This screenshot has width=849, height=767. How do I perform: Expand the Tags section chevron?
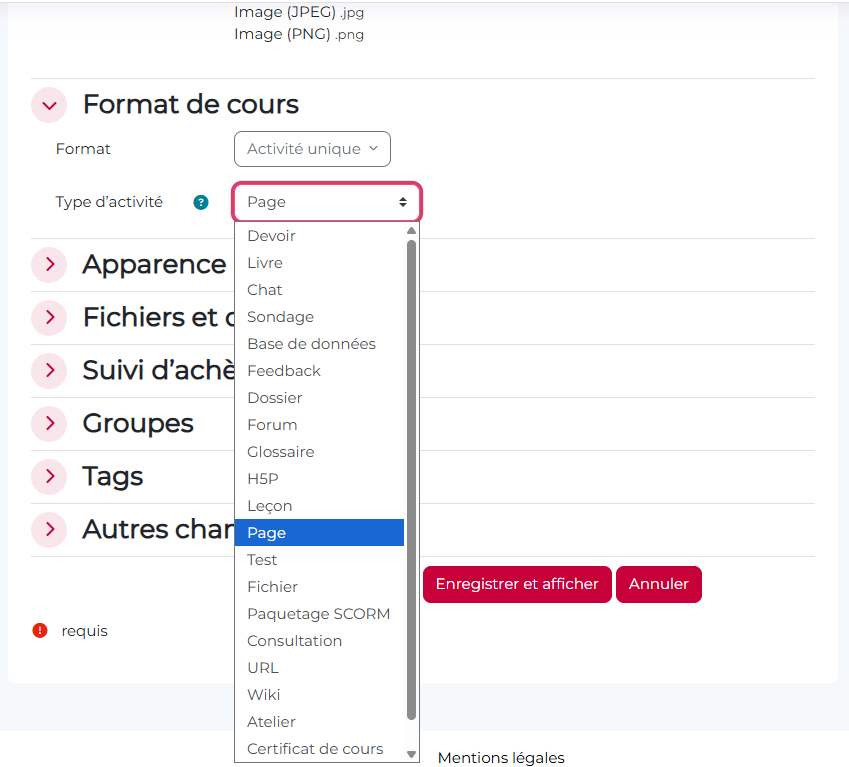[49, 477]
